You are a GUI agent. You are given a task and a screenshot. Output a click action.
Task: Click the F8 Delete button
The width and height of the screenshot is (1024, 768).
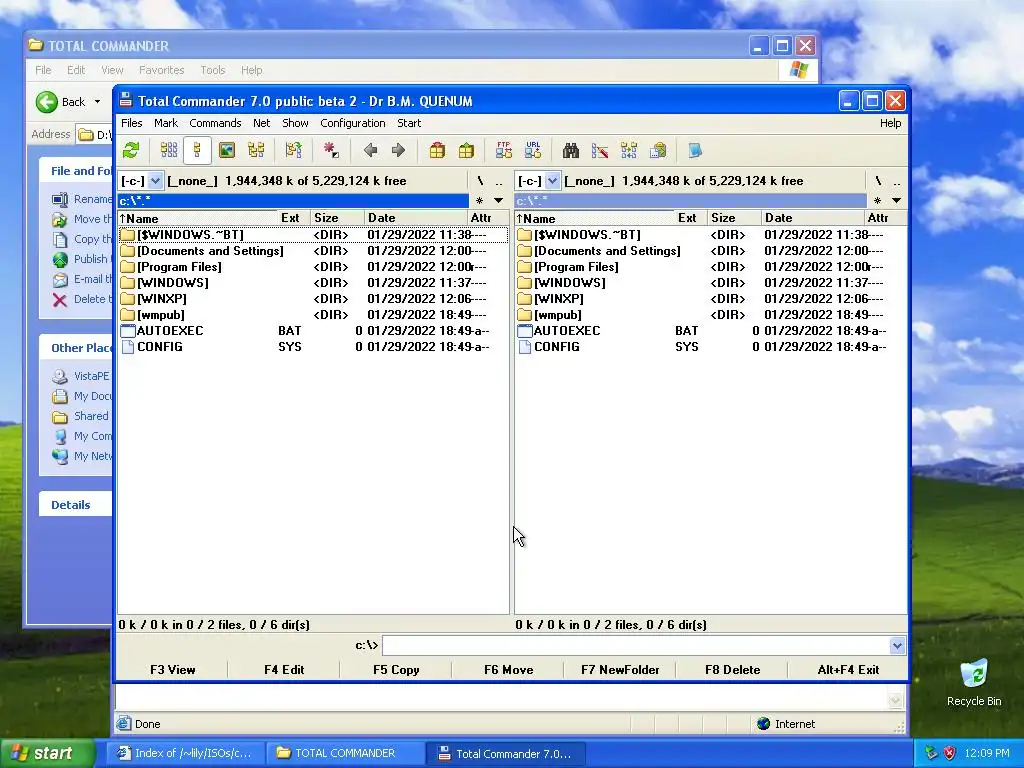(x=732, y=669)
